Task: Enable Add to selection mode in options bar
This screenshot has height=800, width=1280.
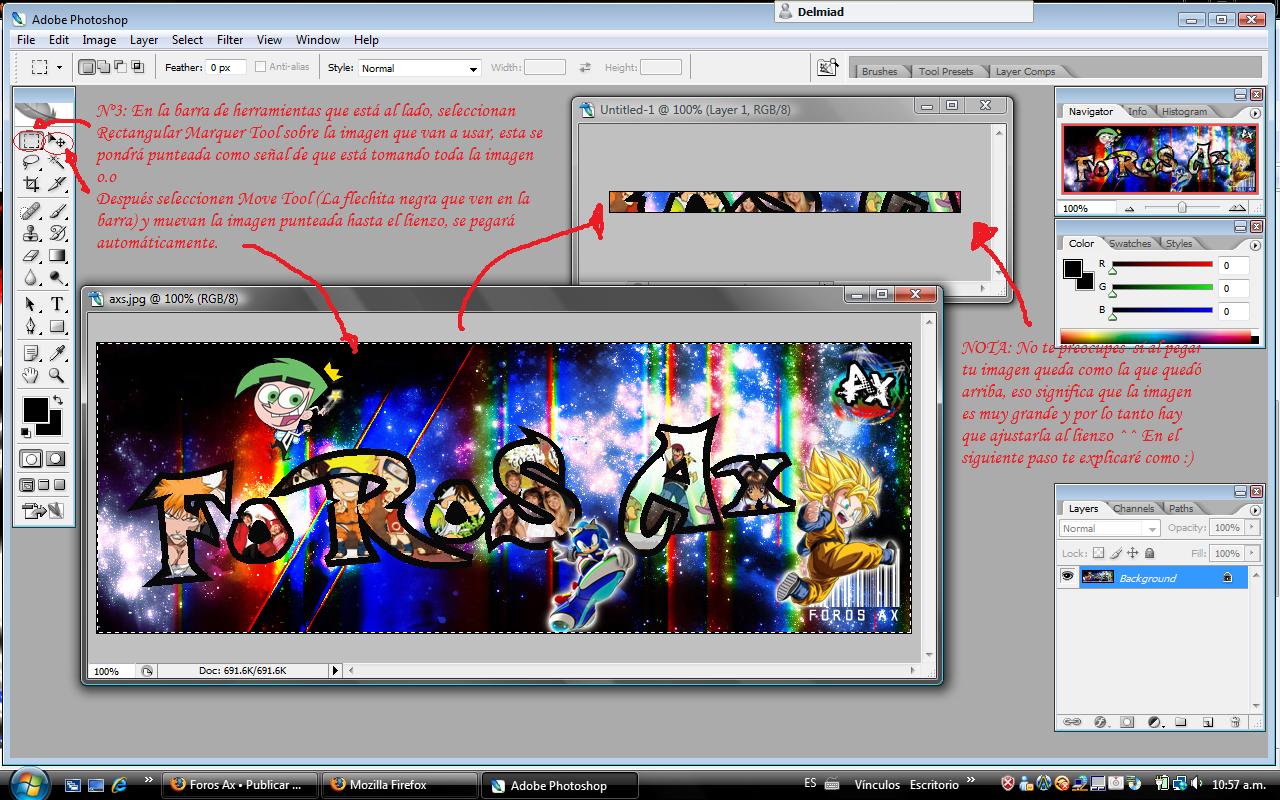Action: point(104,67)
